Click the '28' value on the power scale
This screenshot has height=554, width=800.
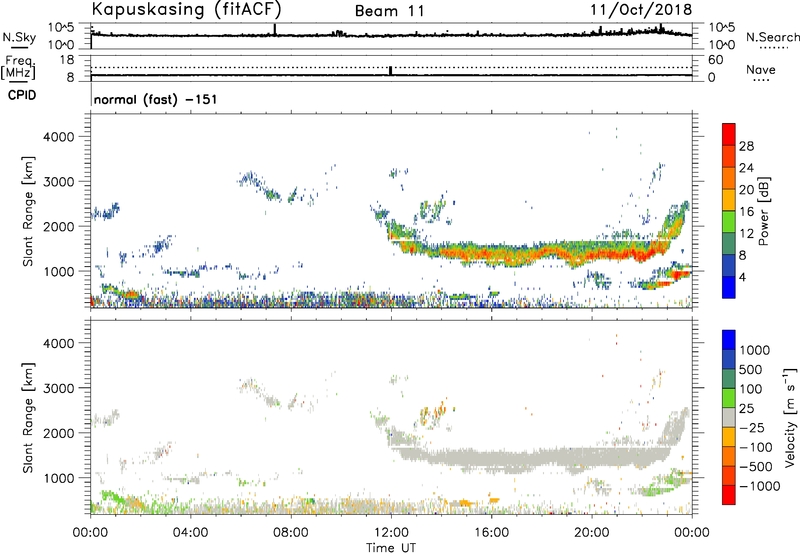pos(746,146)
